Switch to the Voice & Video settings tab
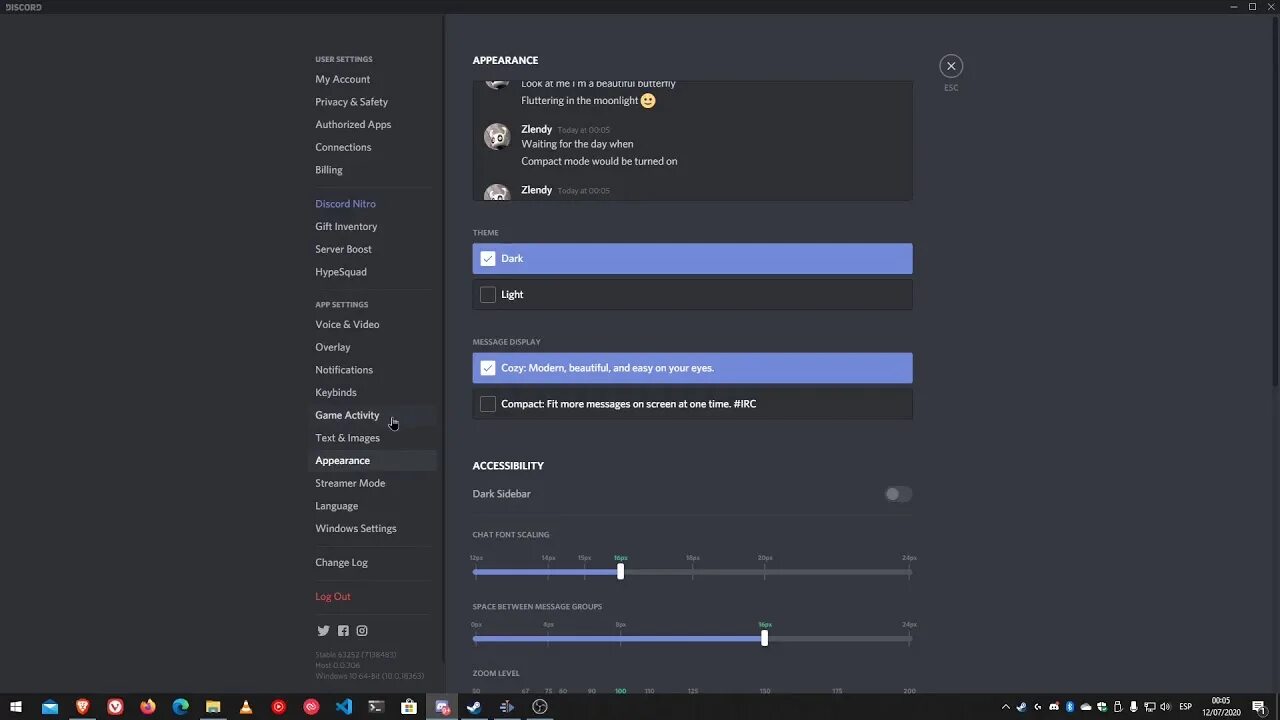The height and width of the screenshot is (720, 1280). point(347,324)
